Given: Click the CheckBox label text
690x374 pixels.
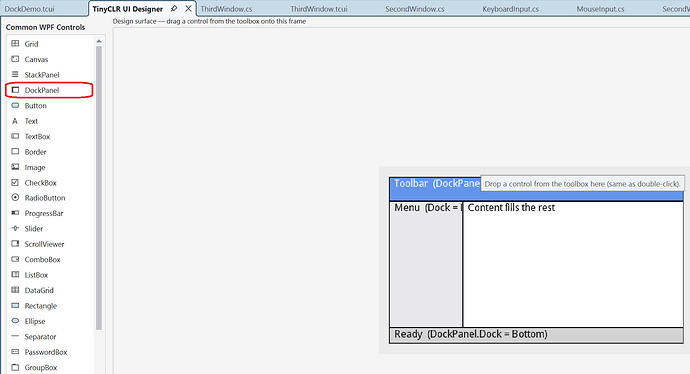Looking at the screenshot, I should coord(40,183).
